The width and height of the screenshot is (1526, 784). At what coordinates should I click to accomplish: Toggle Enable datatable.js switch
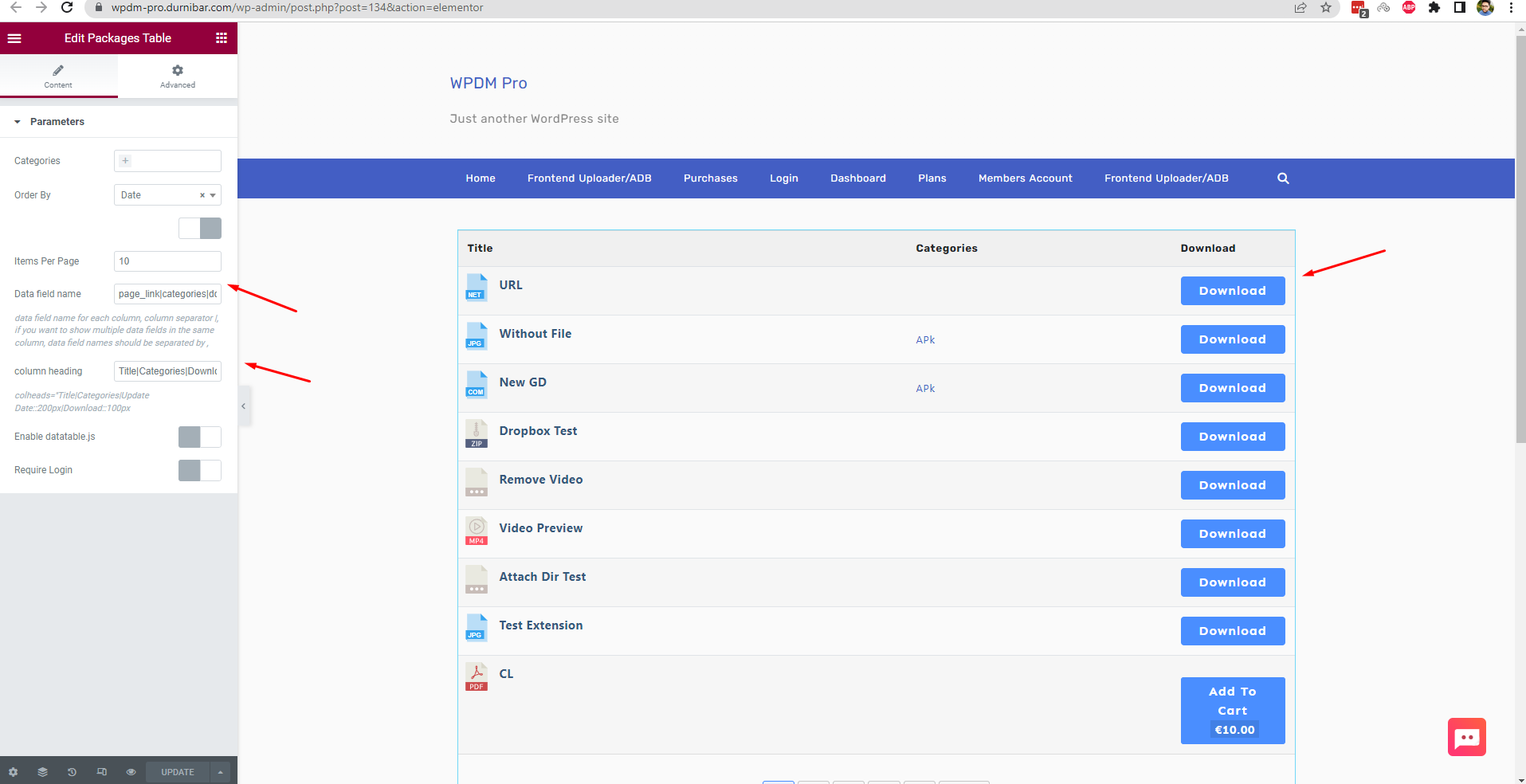(200, 437)
